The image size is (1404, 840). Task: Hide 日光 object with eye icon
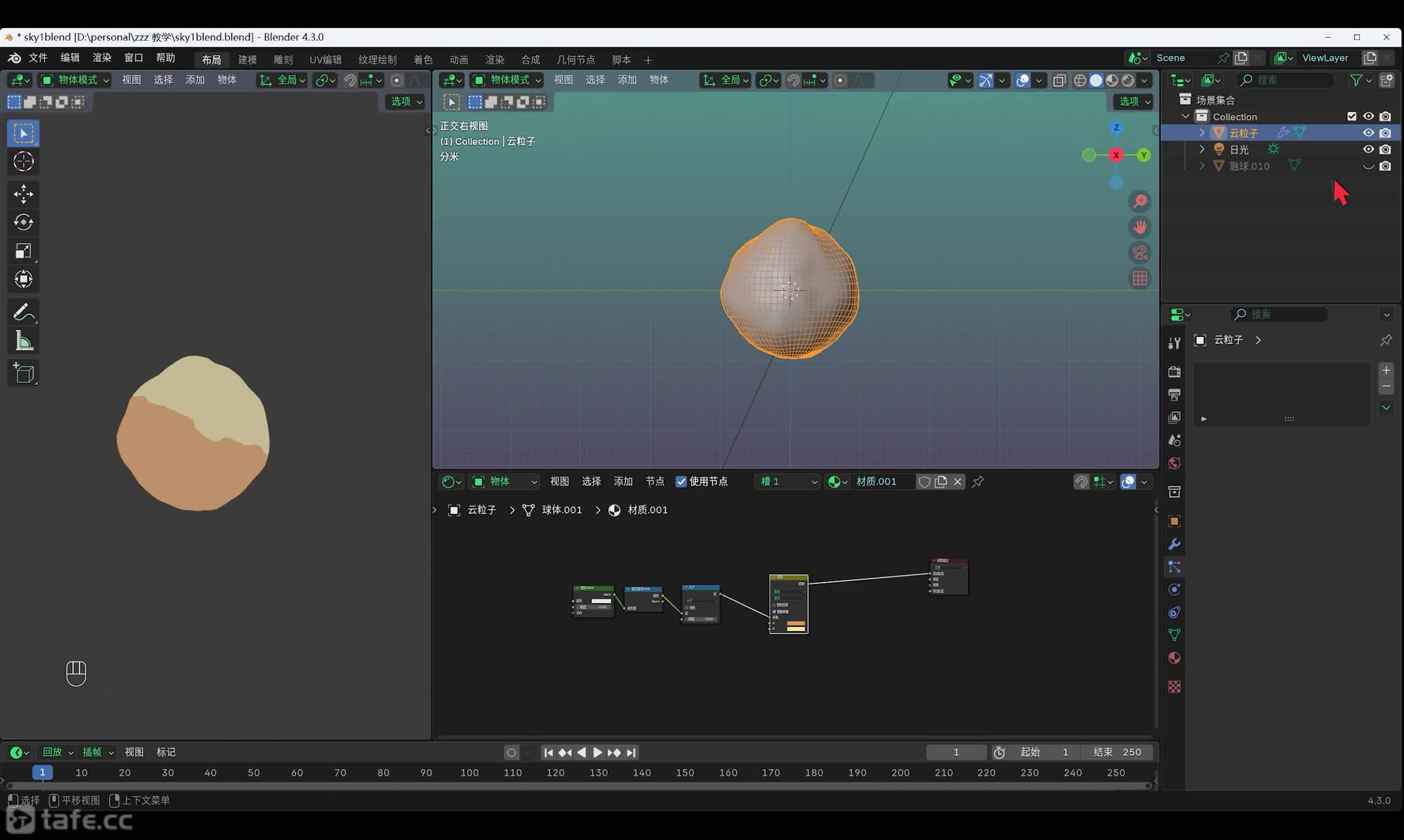1368,150
